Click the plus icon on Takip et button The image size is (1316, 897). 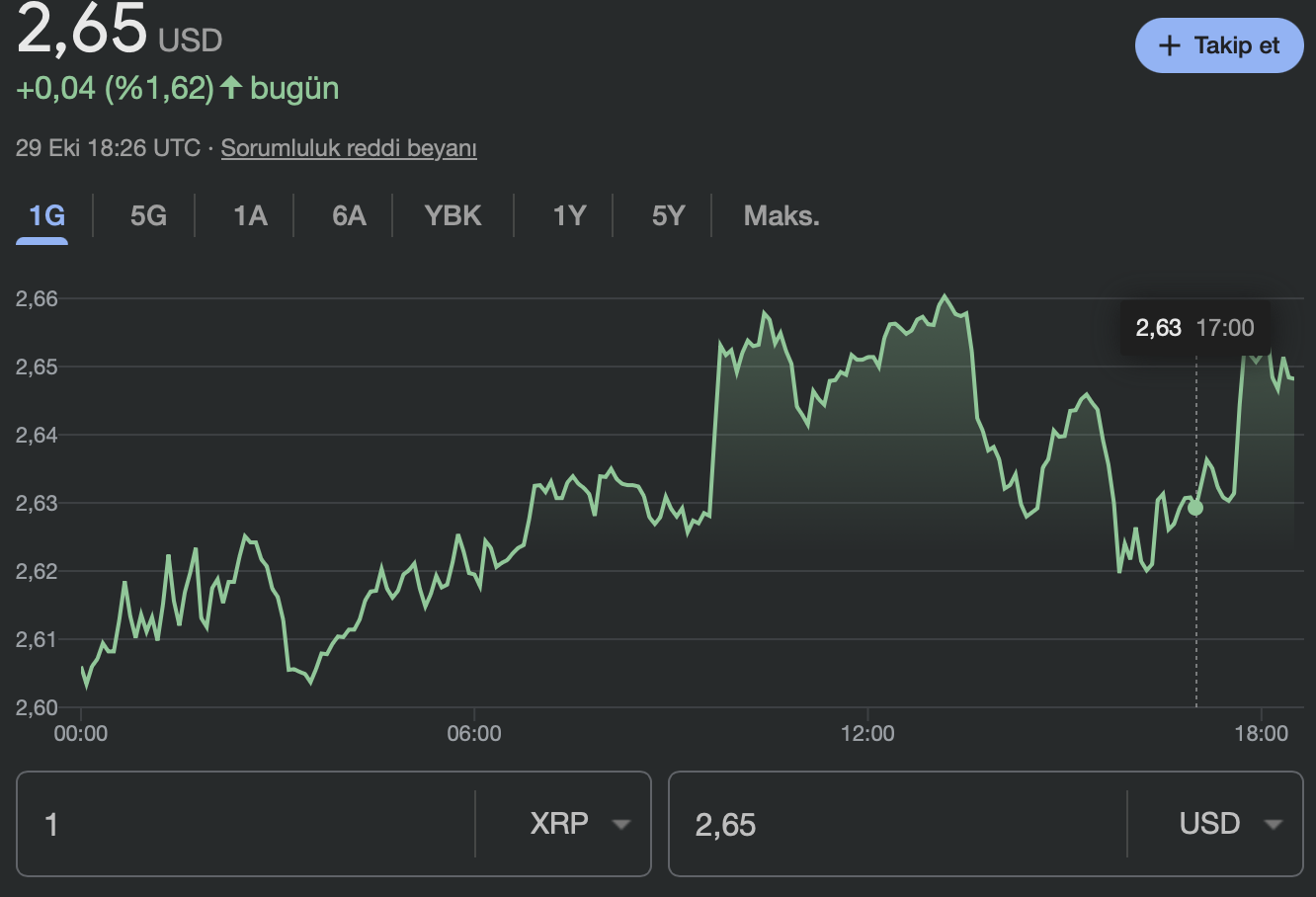1170,45
